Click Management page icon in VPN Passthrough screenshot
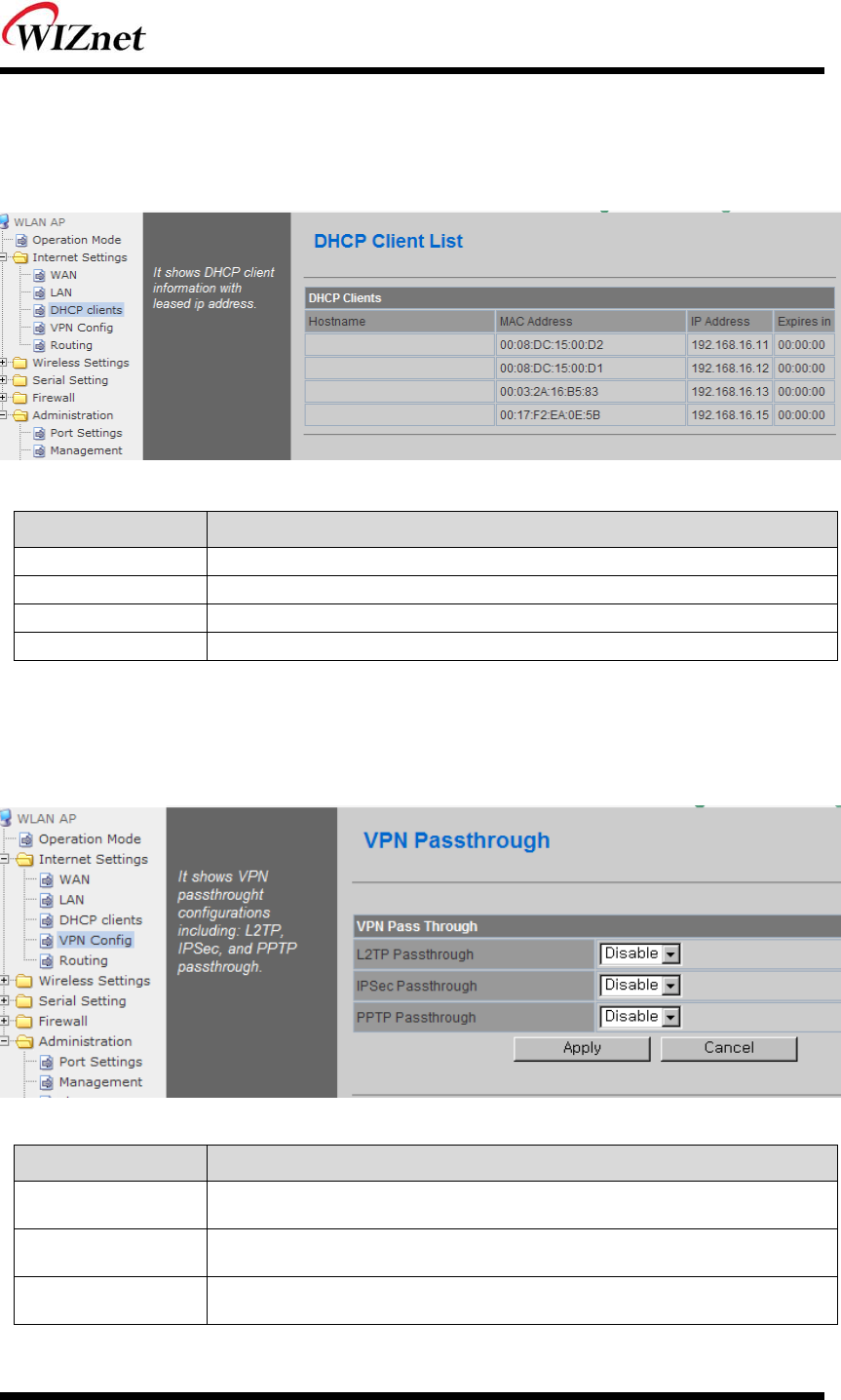 coord(47,1082)
